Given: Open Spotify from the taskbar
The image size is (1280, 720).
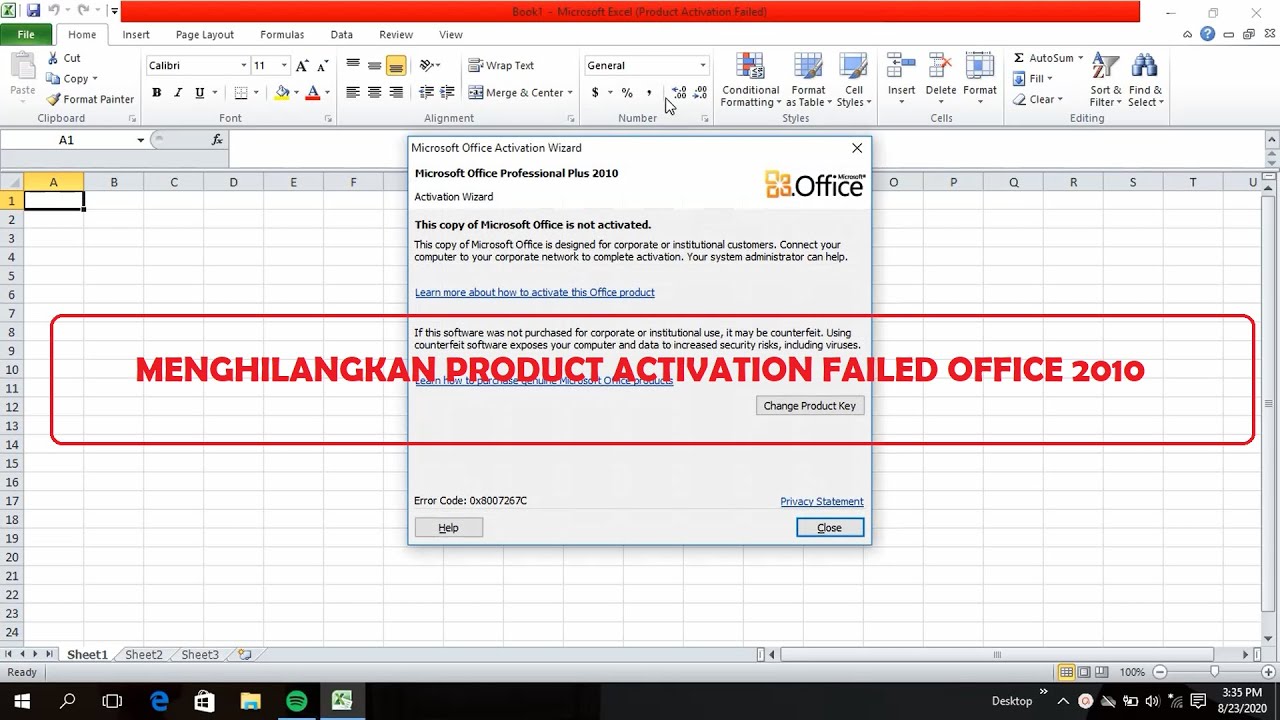Looking at the screenshot, I should [296, 701].
